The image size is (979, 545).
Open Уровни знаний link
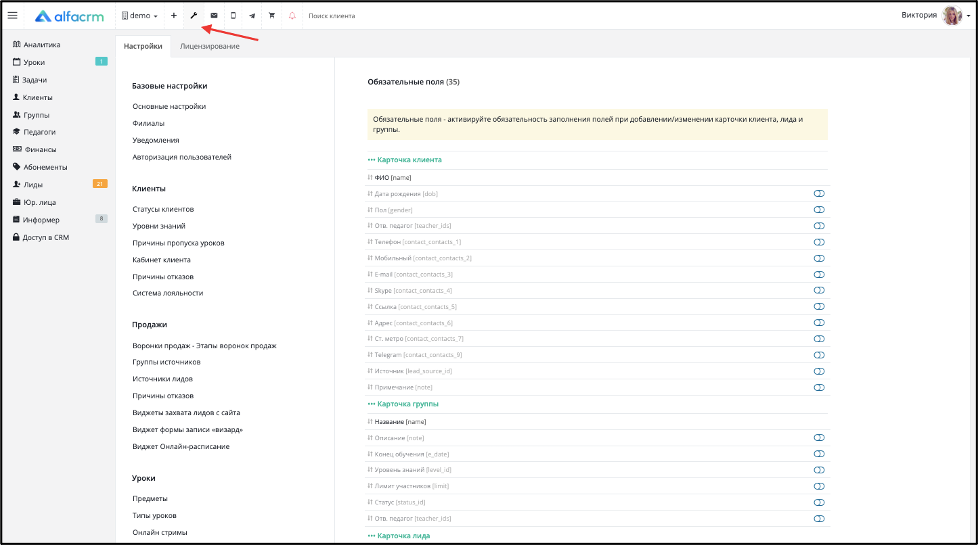click(x=159, y=226)
